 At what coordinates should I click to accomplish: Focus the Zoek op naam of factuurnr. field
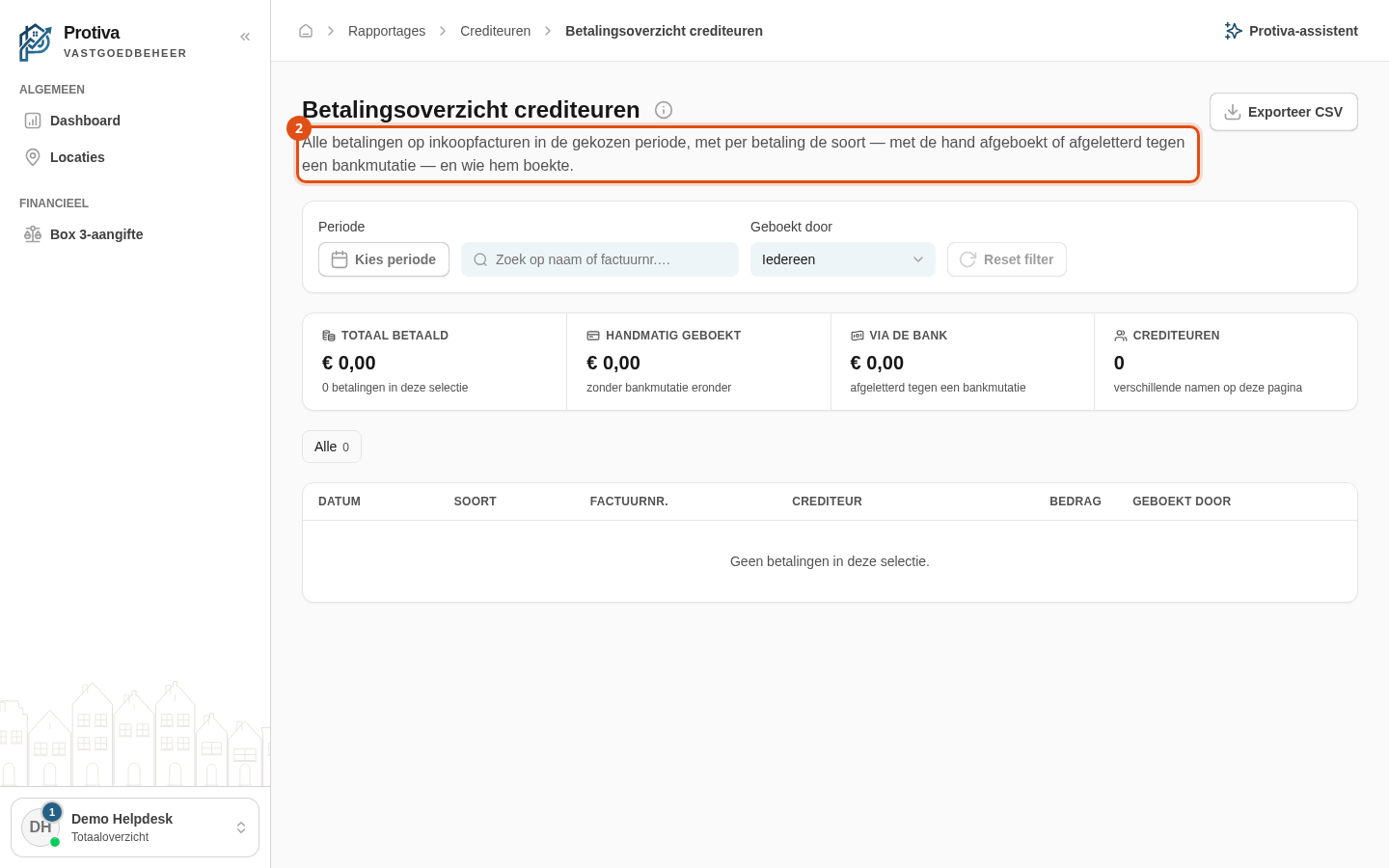(x=600, y=259)
